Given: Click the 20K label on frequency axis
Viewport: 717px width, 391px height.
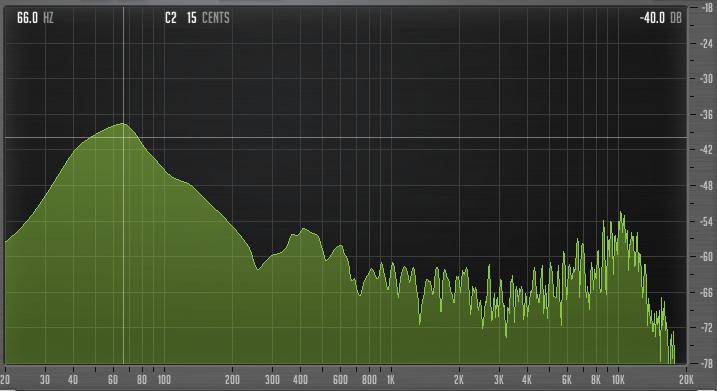Looking at the screenshot, I should [686, 380].
